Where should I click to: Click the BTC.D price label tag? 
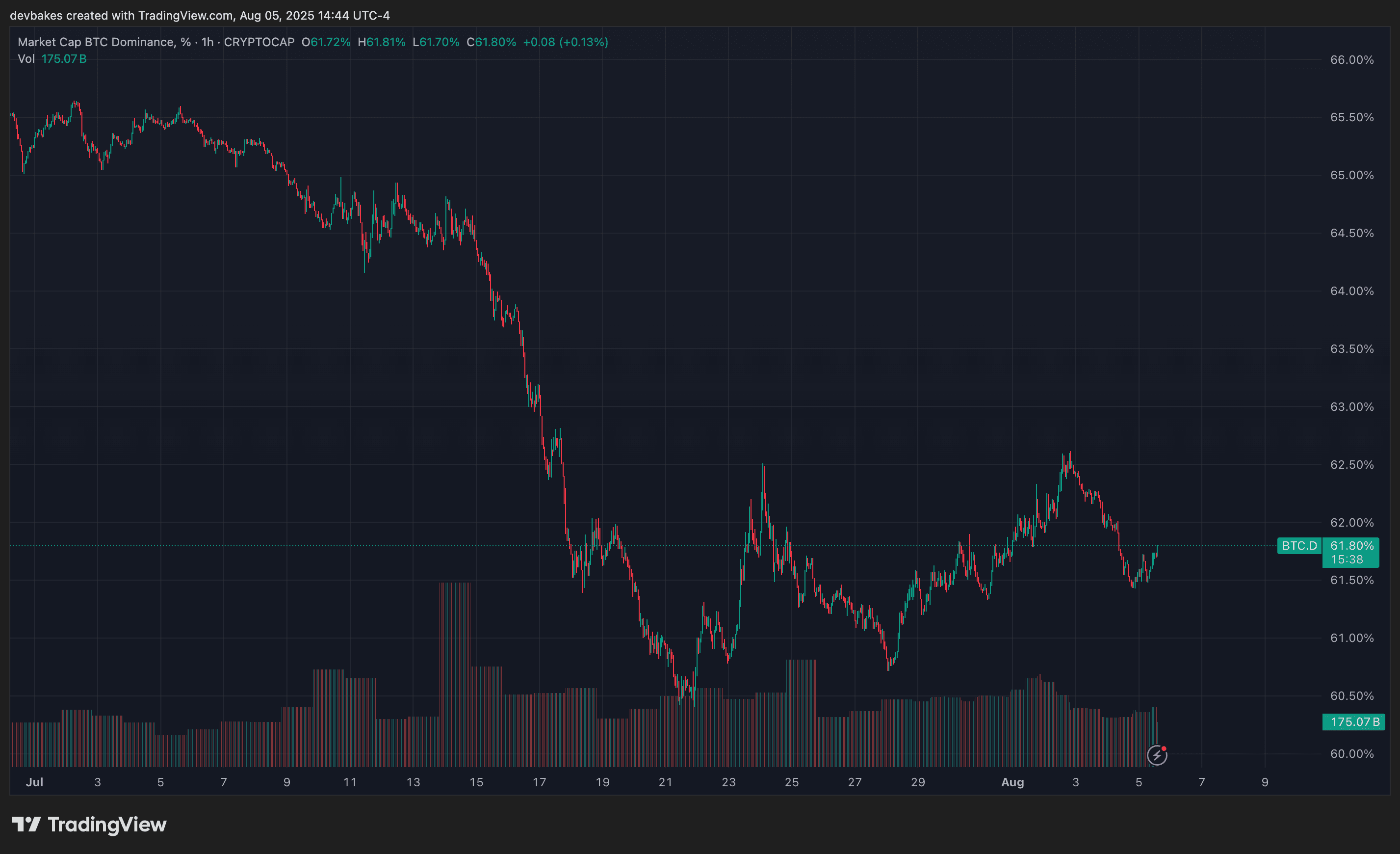point(1299,546)
